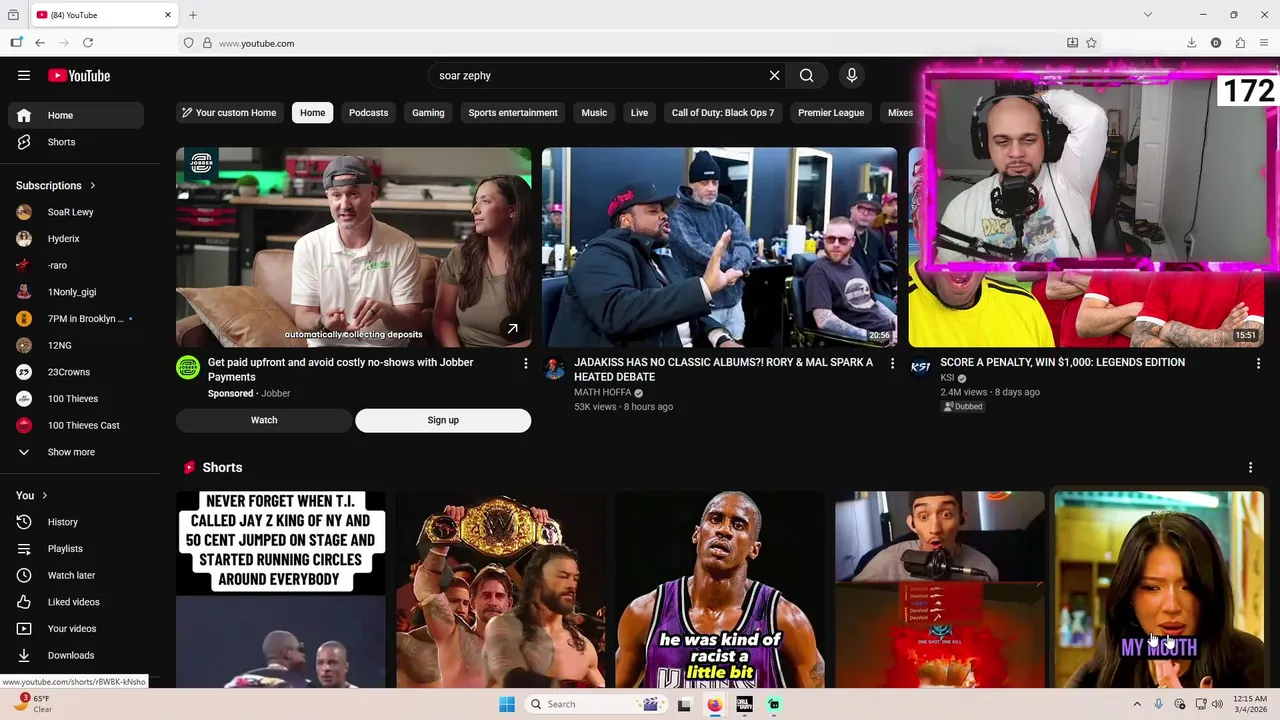Click the Watch button on Jobber ad
Screen dimensions: 1280x720
point(264,420)
